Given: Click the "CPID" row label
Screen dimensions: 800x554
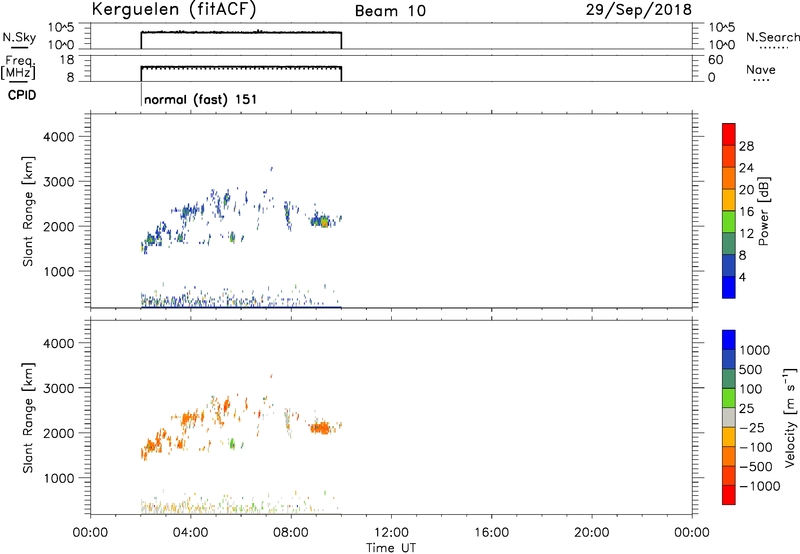Looking at the screenshot, I should [x=21, y=95].
